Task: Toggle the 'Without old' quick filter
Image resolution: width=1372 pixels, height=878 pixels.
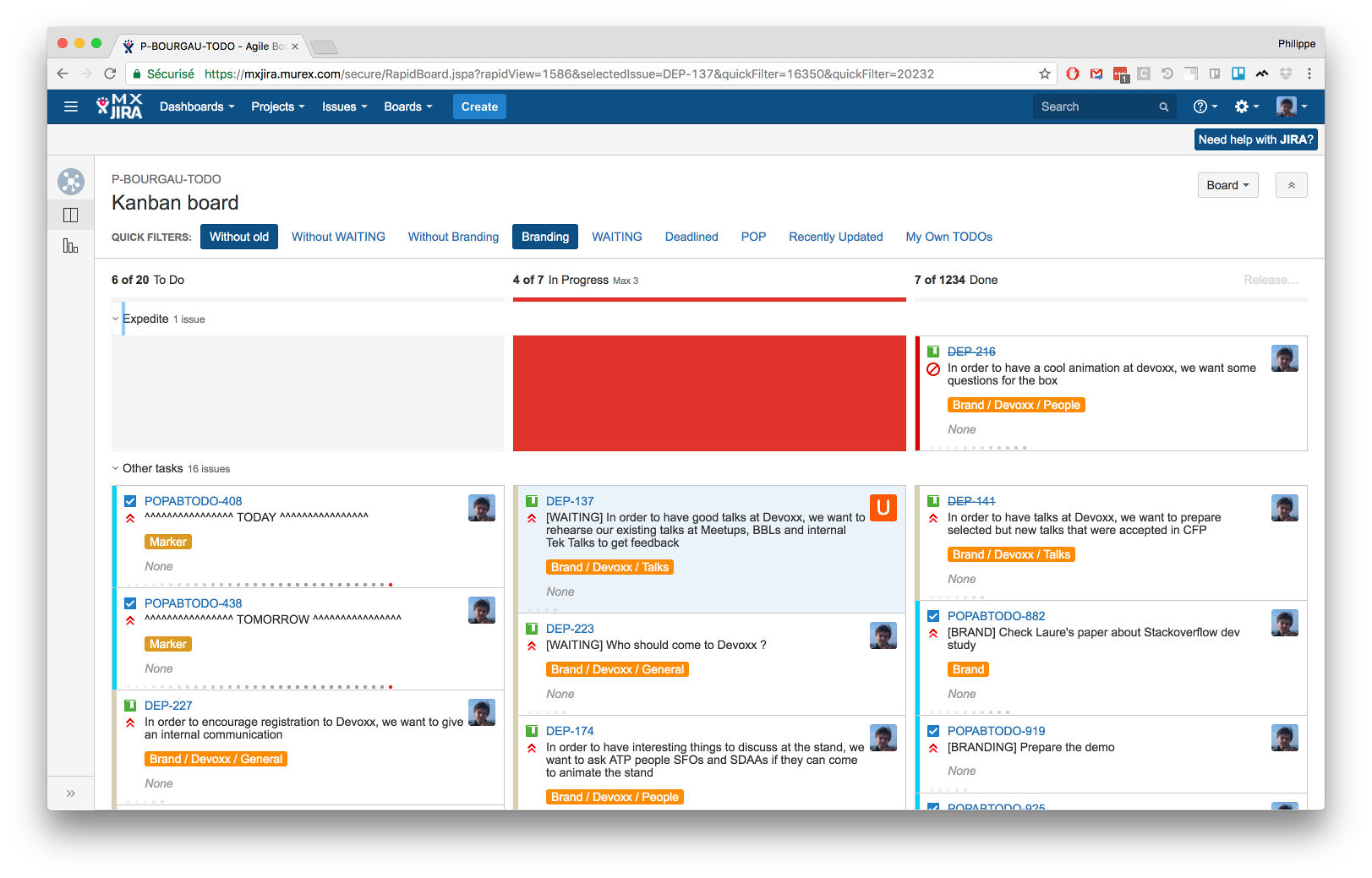Action: pos(239,237)
